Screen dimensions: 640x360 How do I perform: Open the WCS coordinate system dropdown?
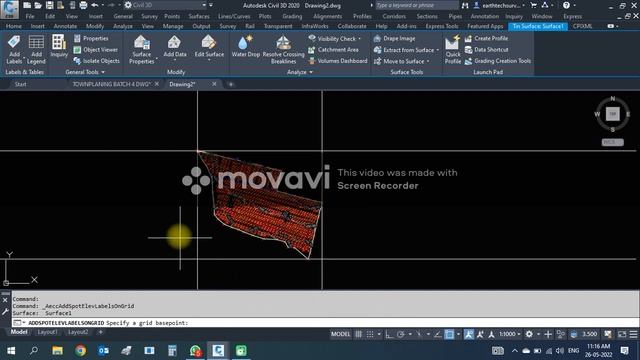pos(612,142)
